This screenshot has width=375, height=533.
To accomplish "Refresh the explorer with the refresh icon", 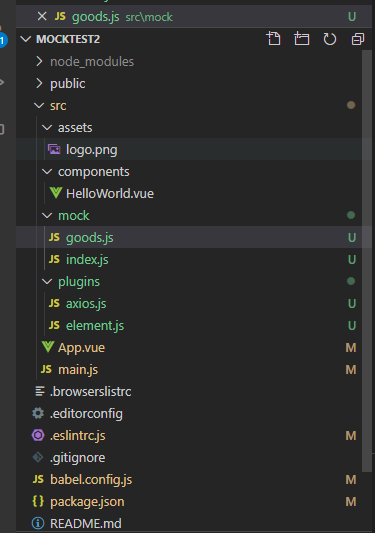I will point(329,39).
